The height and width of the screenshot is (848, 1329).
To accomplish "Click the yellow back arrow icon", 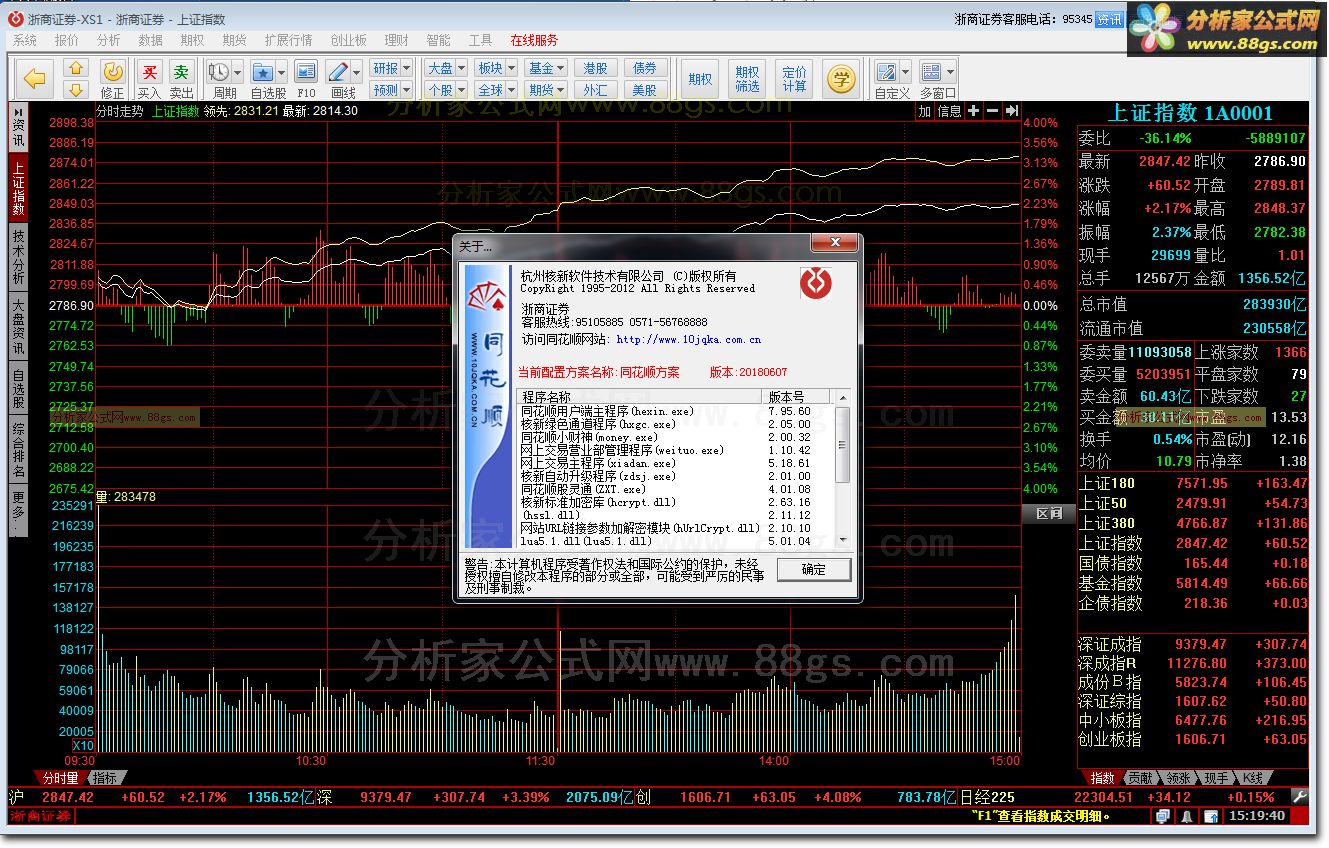I will pos(35,78).
